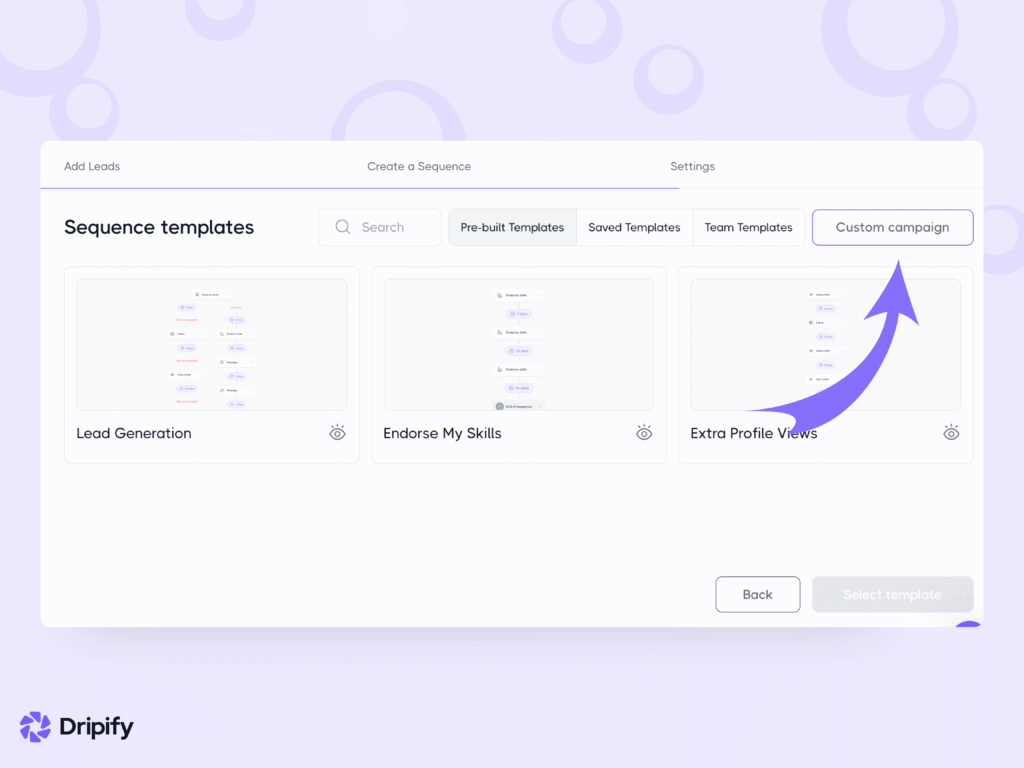Jump to the Settings step
The image size is (1024, 768).
coord(692,166)
